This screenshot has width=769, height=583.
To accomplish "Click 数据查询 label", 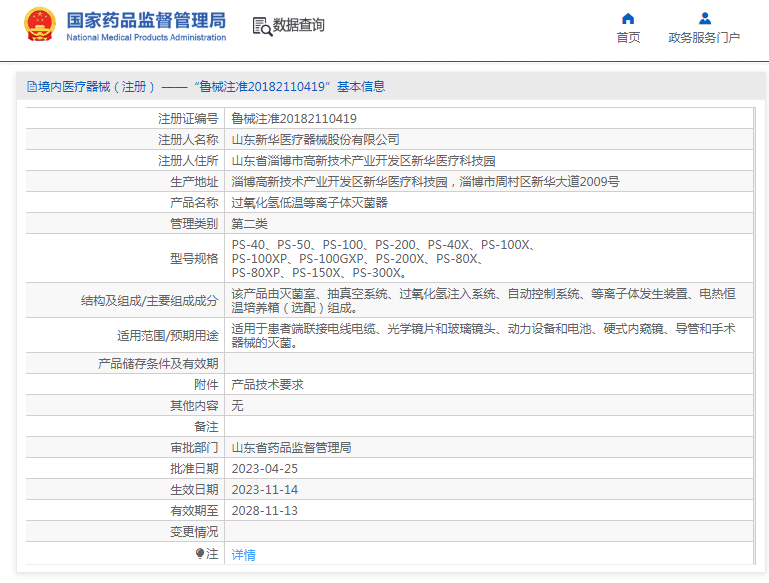I will (298, 25).
